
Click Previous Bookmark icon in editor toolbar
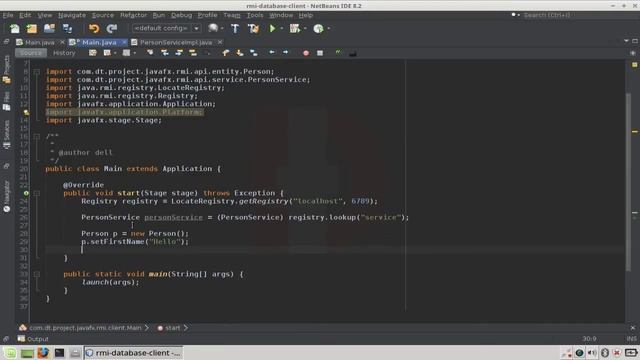tap(225, 53)
